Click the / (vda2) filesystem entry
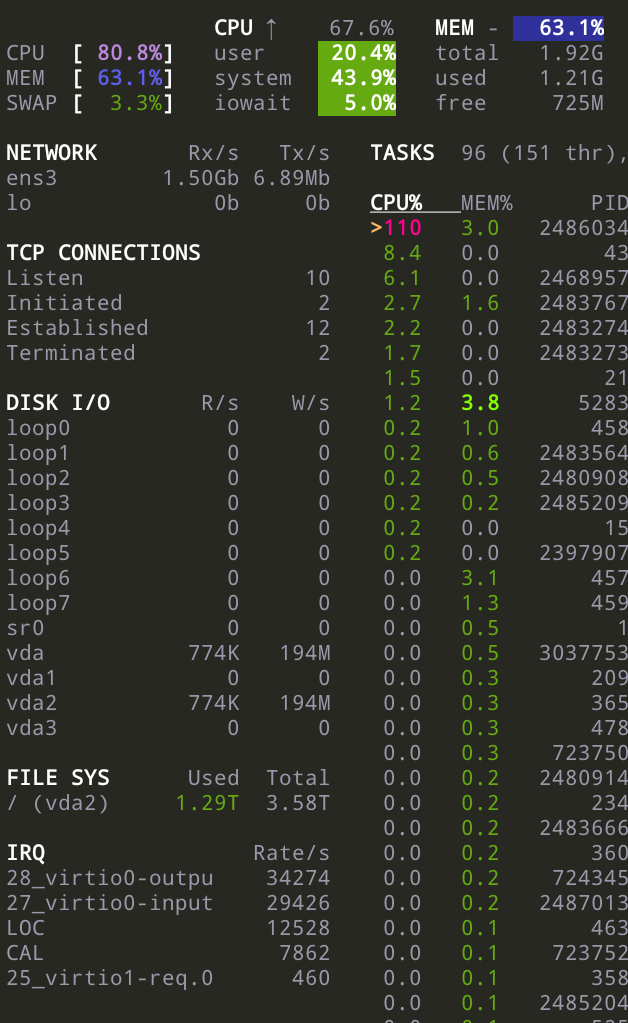This screenshot has height=1023, width=628. click(58, 803)
